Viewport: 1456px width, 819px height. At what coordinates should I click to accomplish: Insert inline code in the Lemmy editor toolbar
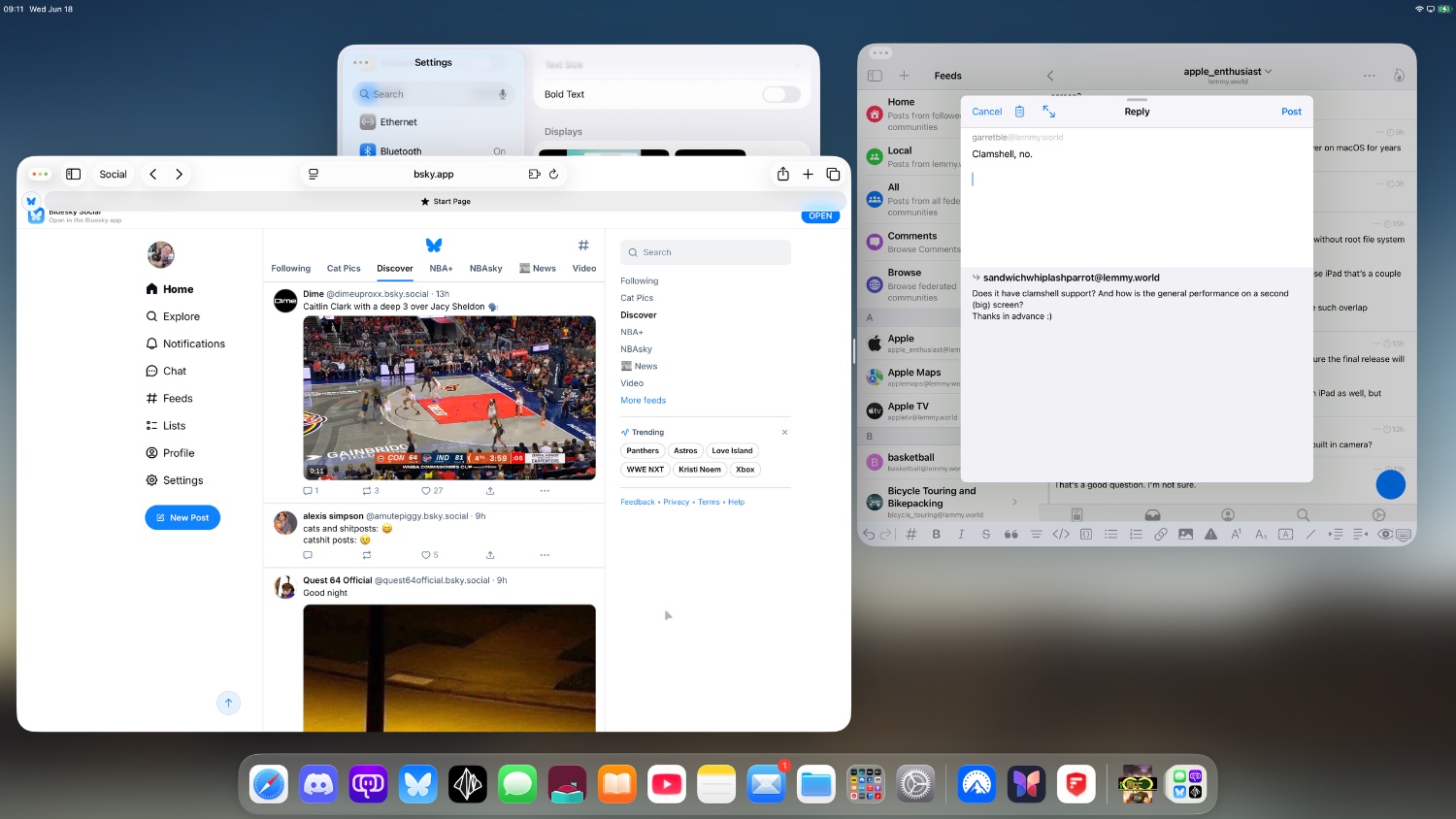(1061, 534)
